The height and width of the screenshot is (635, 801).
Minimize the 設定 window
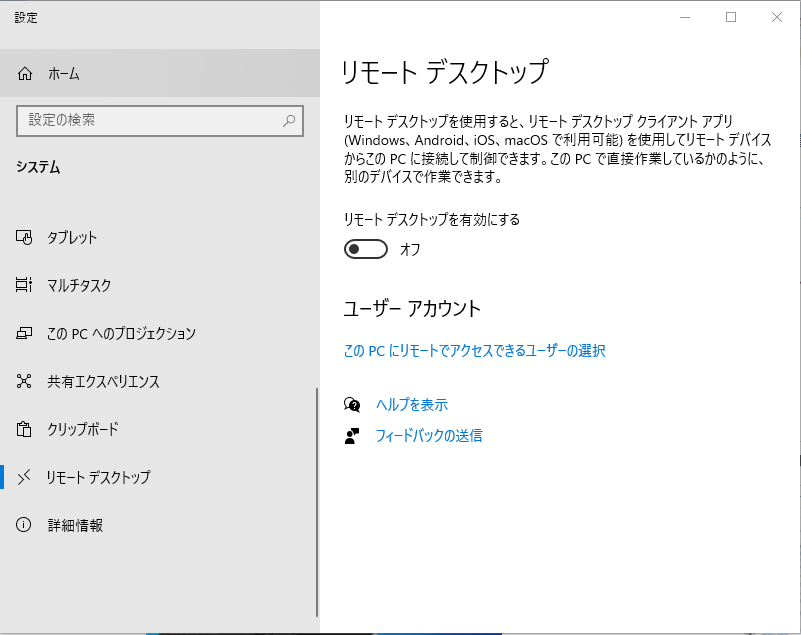[685, 17]
